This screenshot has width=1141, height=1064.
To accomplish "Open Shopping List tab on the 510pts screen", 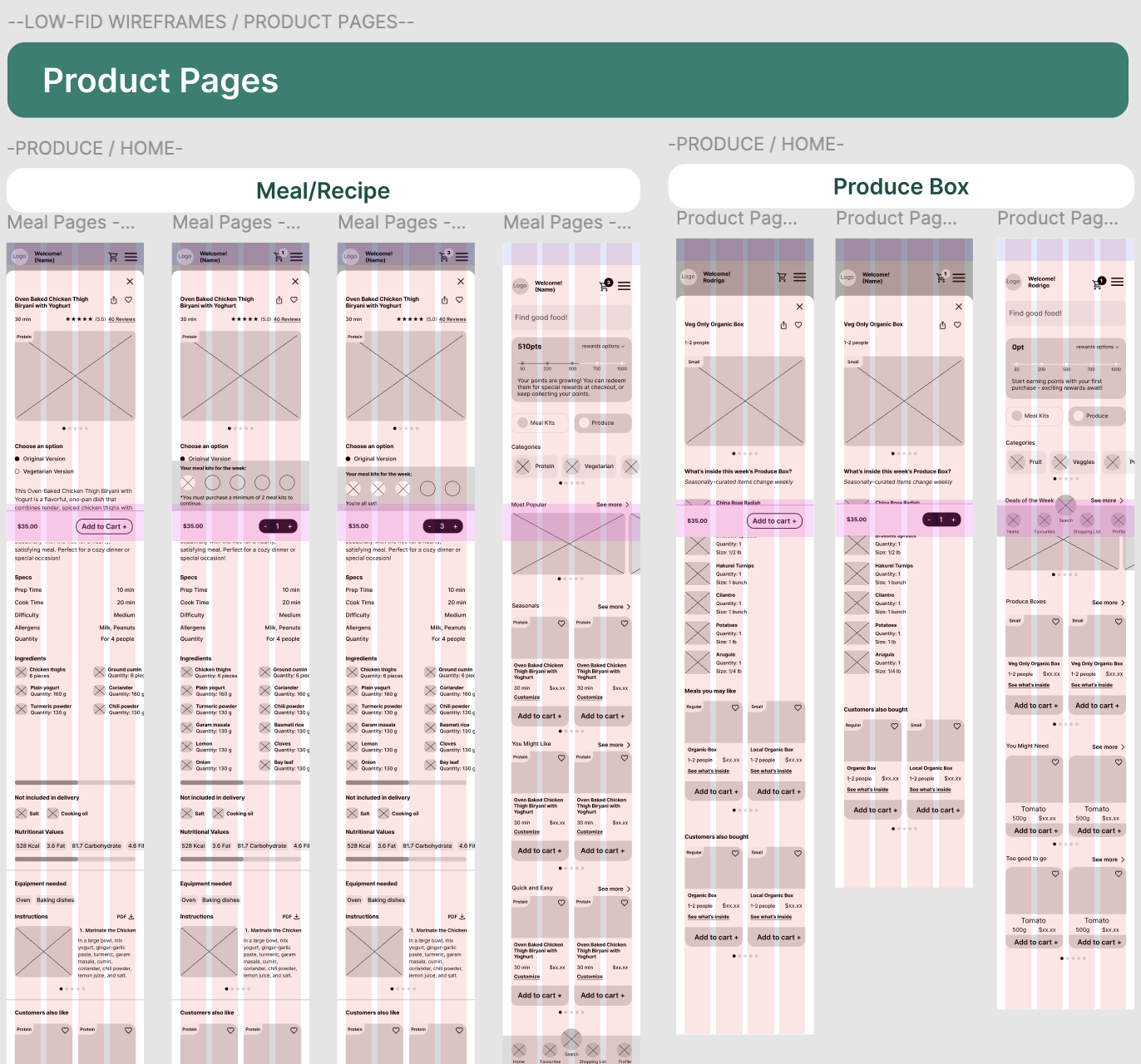I will (593, 1052).
